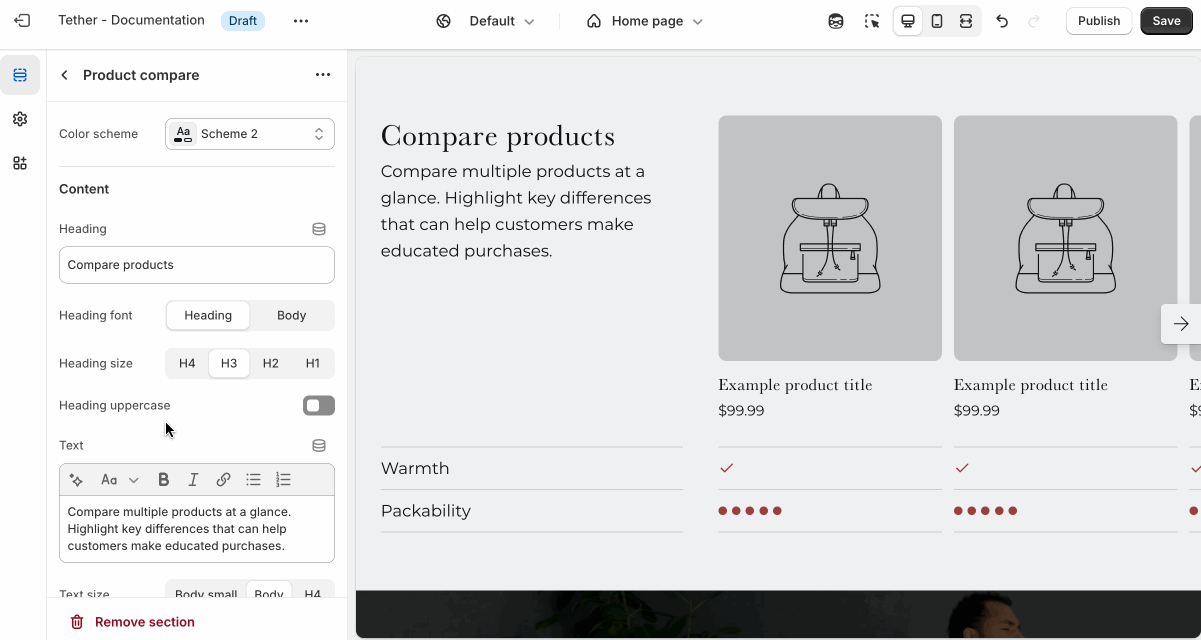Click into the Text rich editor box
Screen dimensions: 1201x640
click(x=197, y=529)
